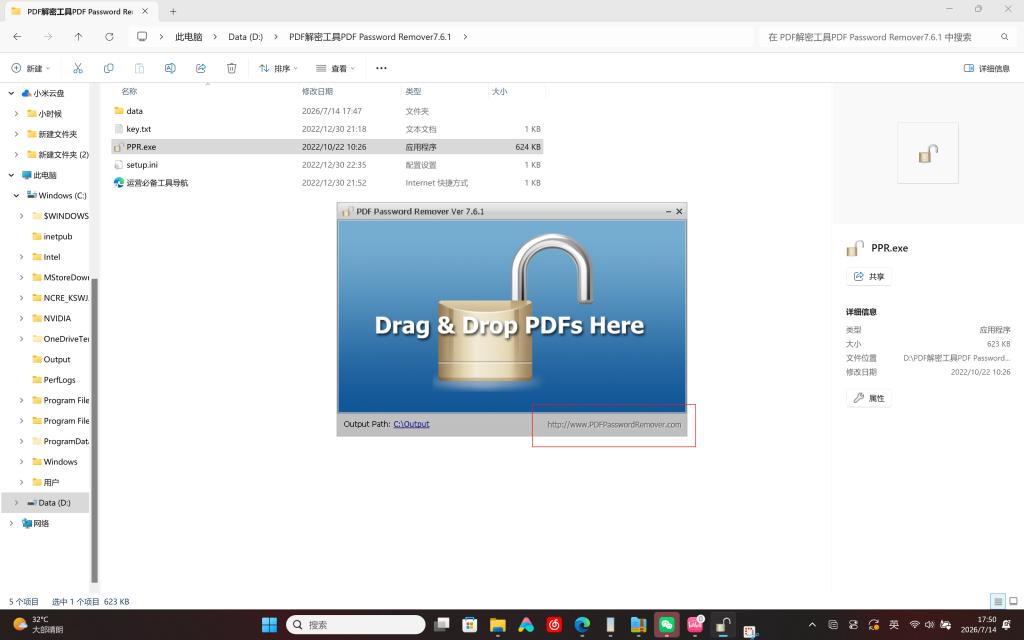Collapse the Windows (C:) tree node
Screen dimensions: 1024x640
point(16,195)
